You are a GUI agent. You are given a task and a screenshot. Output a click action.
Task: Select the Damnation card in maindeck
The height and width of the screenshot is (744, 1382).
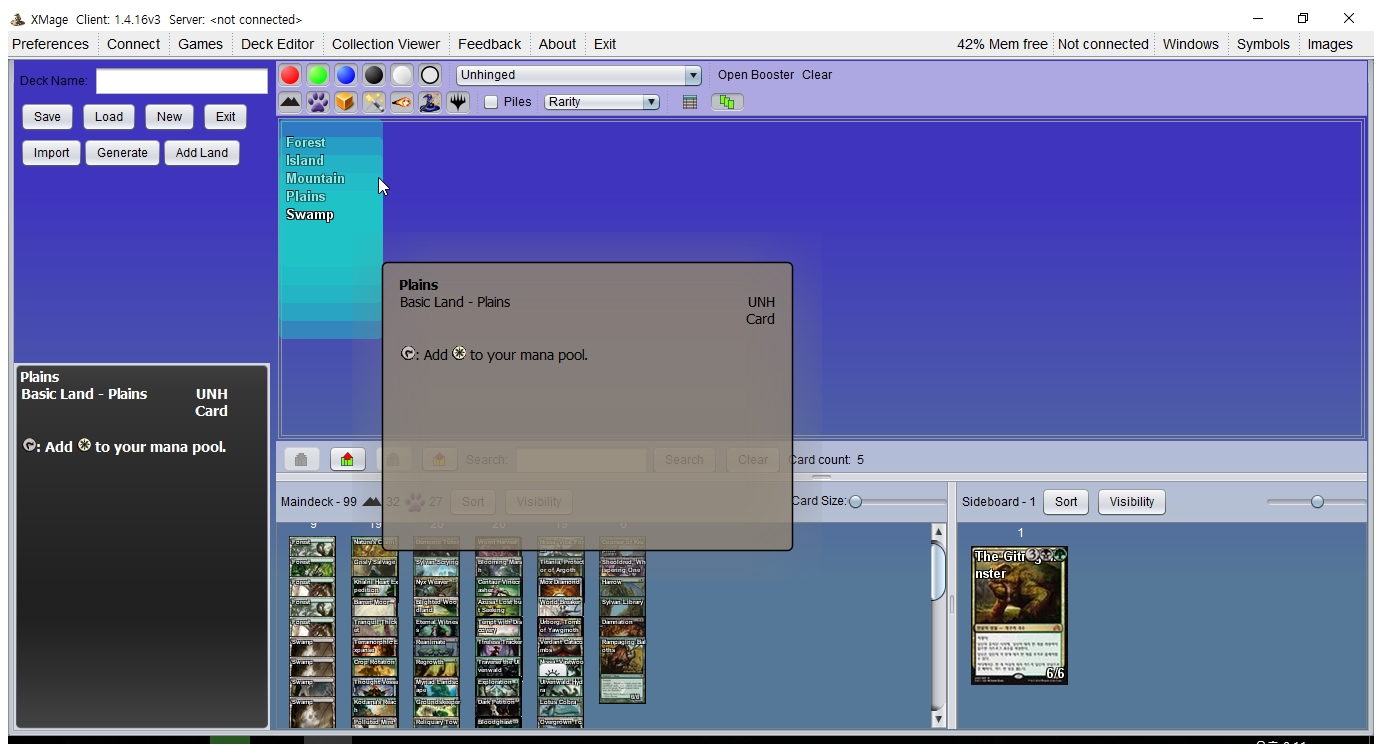tap(622, 627)
